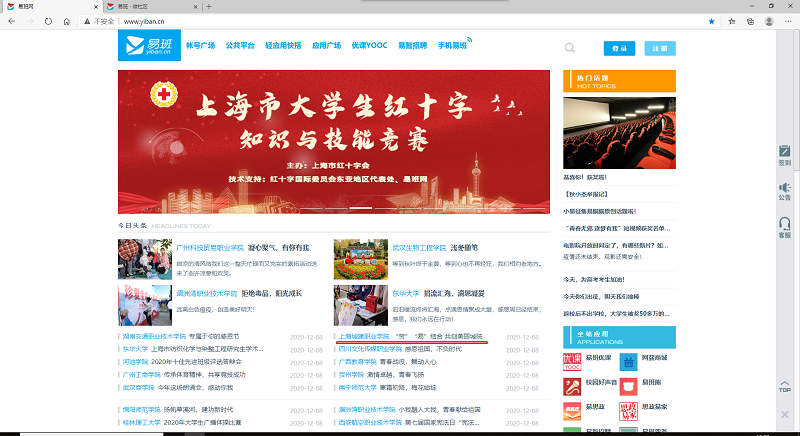Open the 易思政 book app icon

572,411
